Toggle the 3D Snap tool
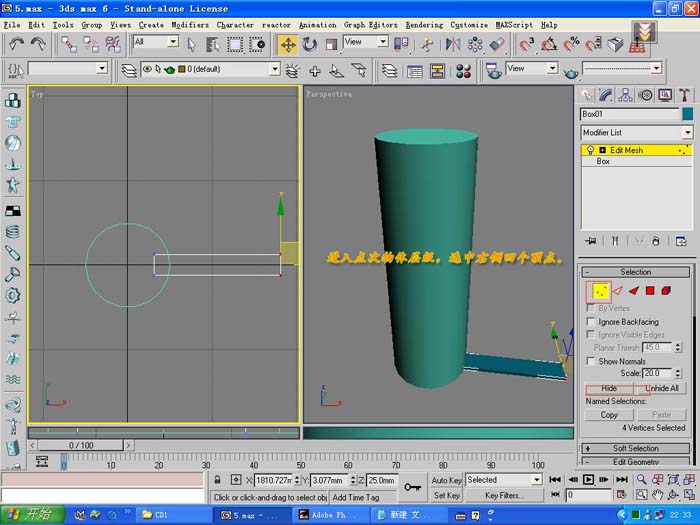700x525 pixels. coord(526,45)
